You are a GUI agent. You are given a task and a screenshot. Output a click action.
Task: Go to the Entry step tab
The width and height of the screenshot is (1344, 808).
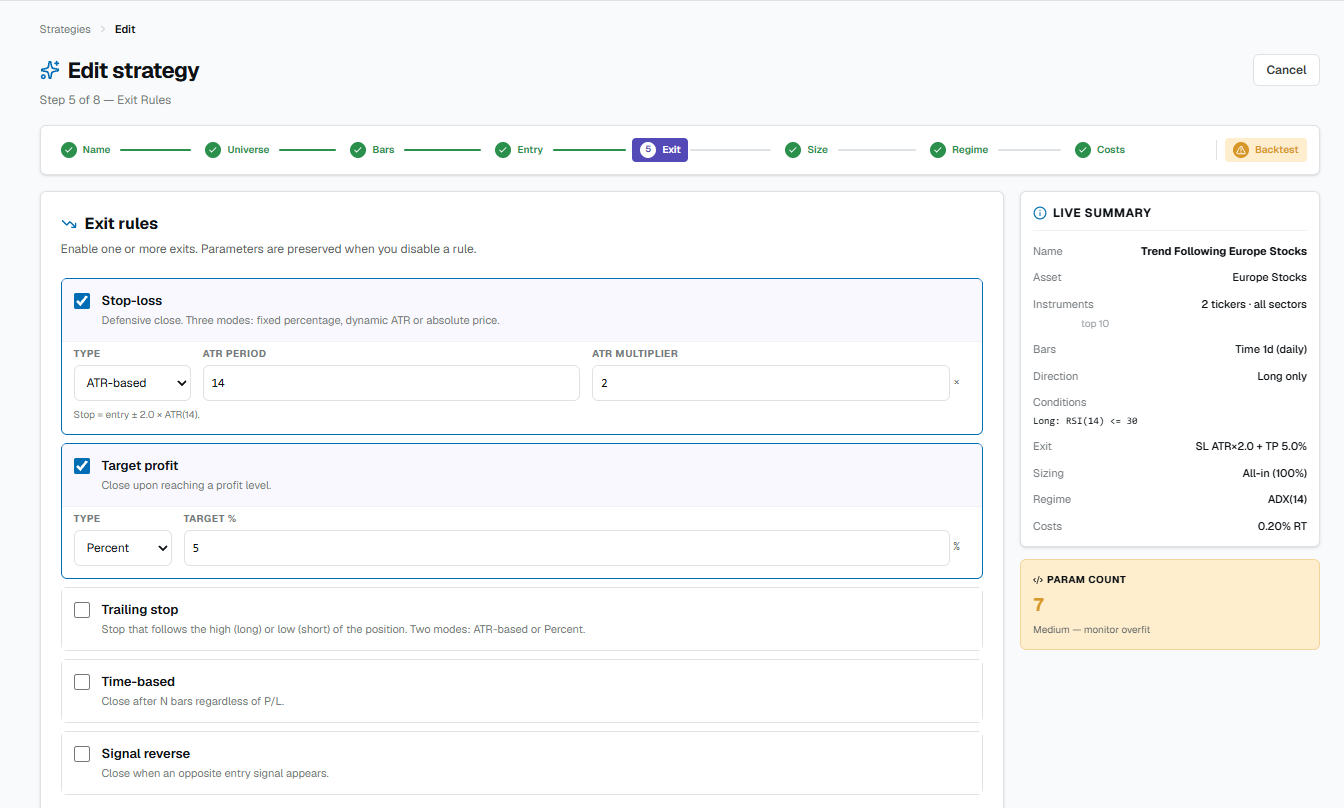point(519,150)
